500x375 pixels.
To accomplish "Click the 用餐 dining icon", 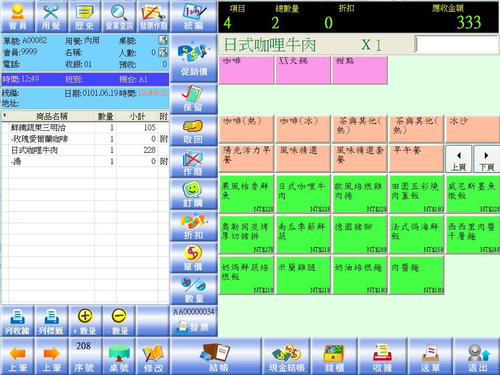I will [51, 17].
